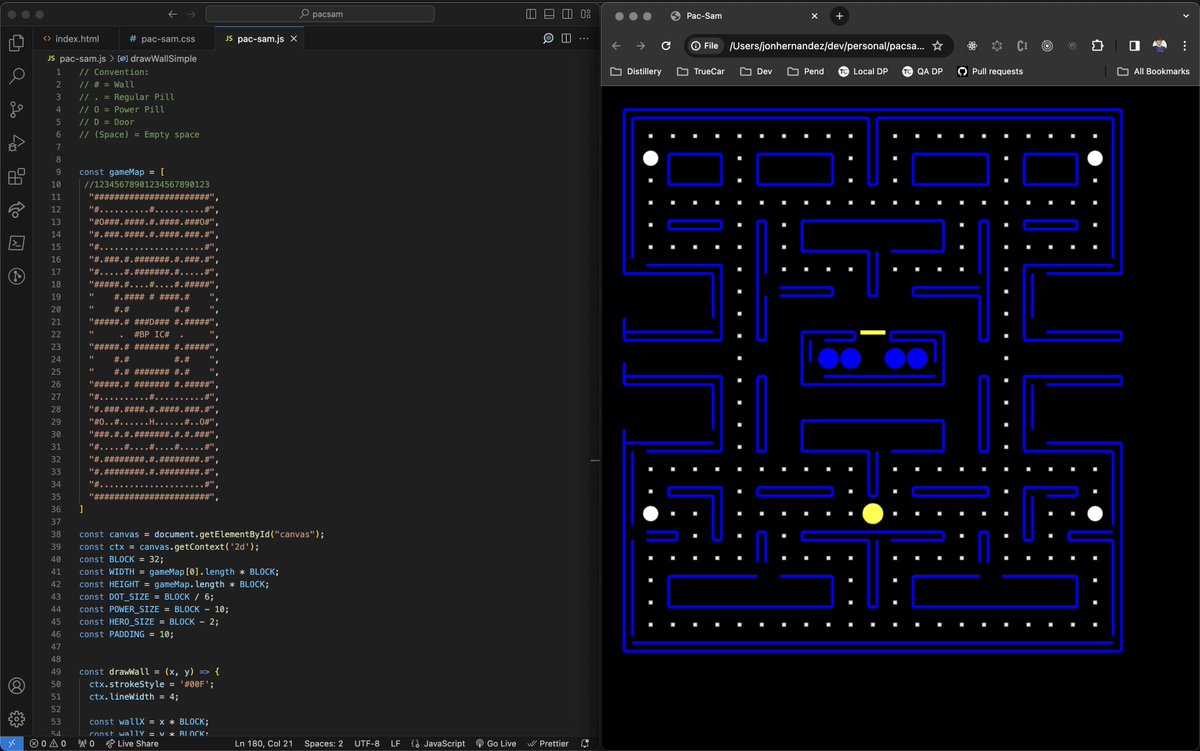This screenshot has height=751, width=1200.
Task: Toggle the bottom Panel in VS Code
Action: tap(548, 15)
